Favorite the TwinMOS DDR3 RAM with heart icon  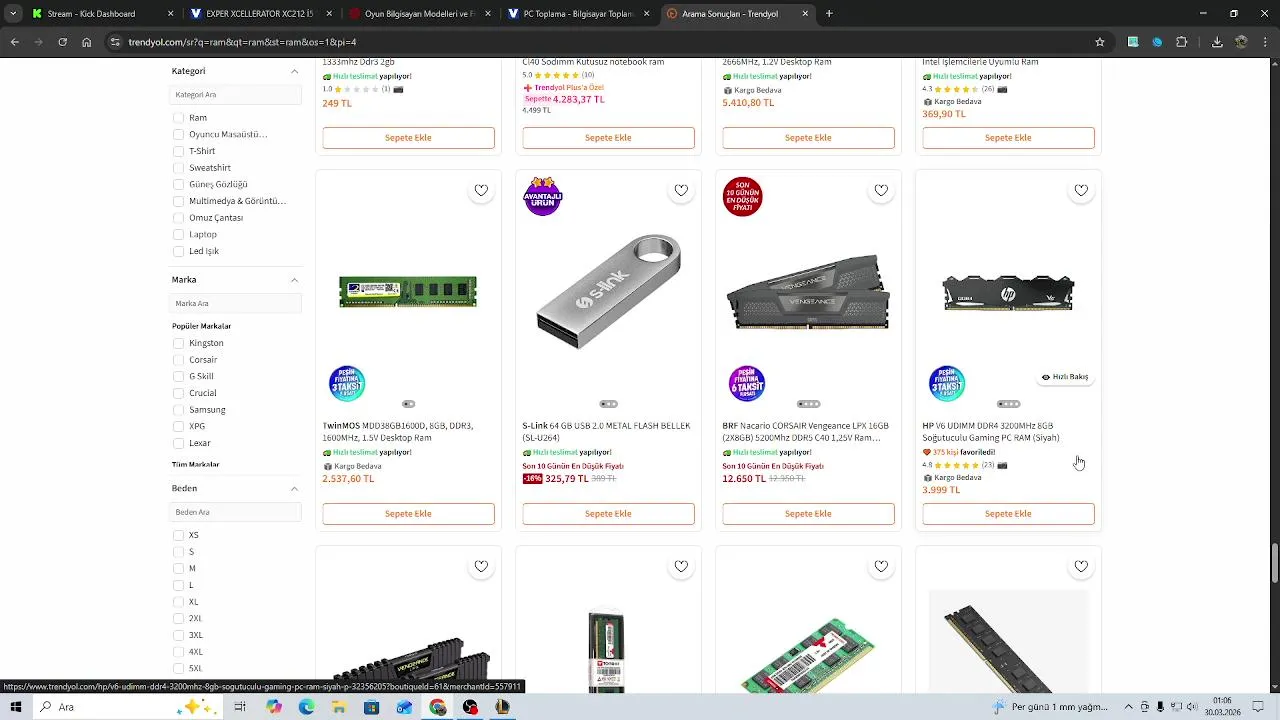point(481,190)
